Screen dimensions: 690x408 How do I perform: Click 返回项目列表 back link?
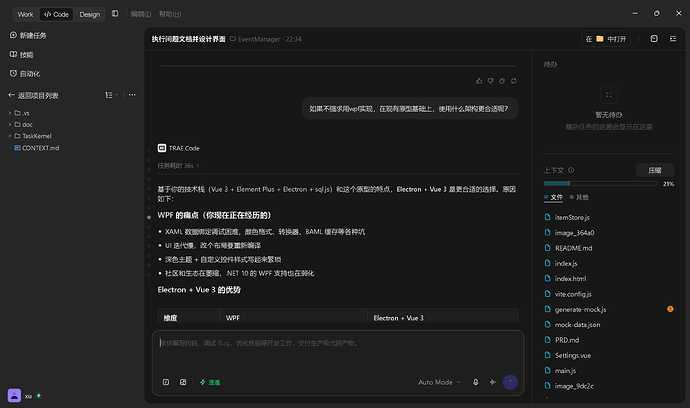(x=33, y=95)
